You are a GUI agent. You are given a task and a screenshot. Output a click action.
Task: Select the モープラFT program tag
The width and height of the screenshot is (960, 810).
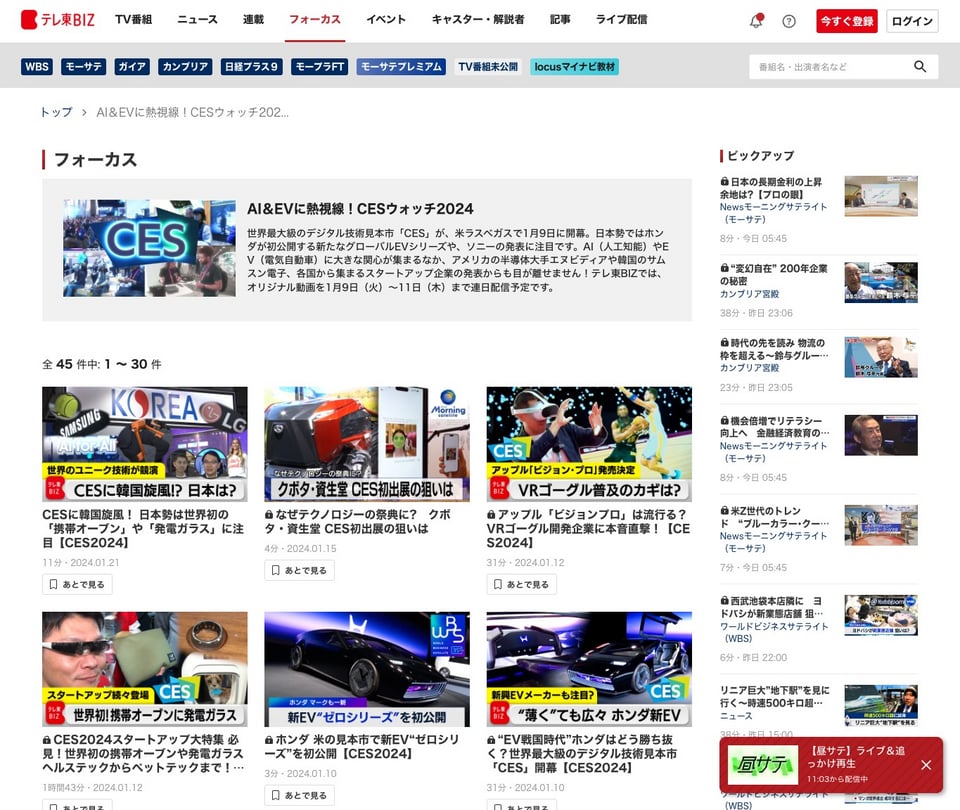[320, 67]
